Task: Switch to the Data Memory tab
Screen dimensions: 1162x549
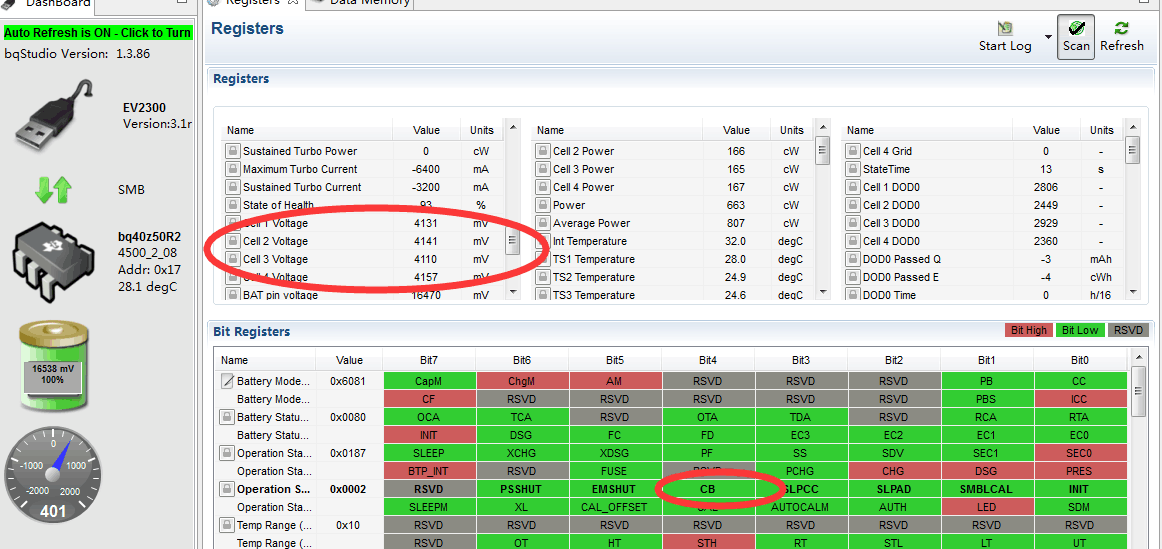Action: [x=361, y=2]
